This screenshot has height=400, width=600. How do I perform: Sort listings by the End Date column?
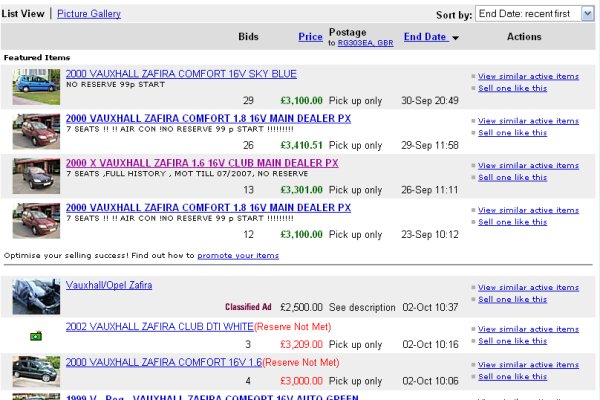pyautogui.click(x=425, y=37)
